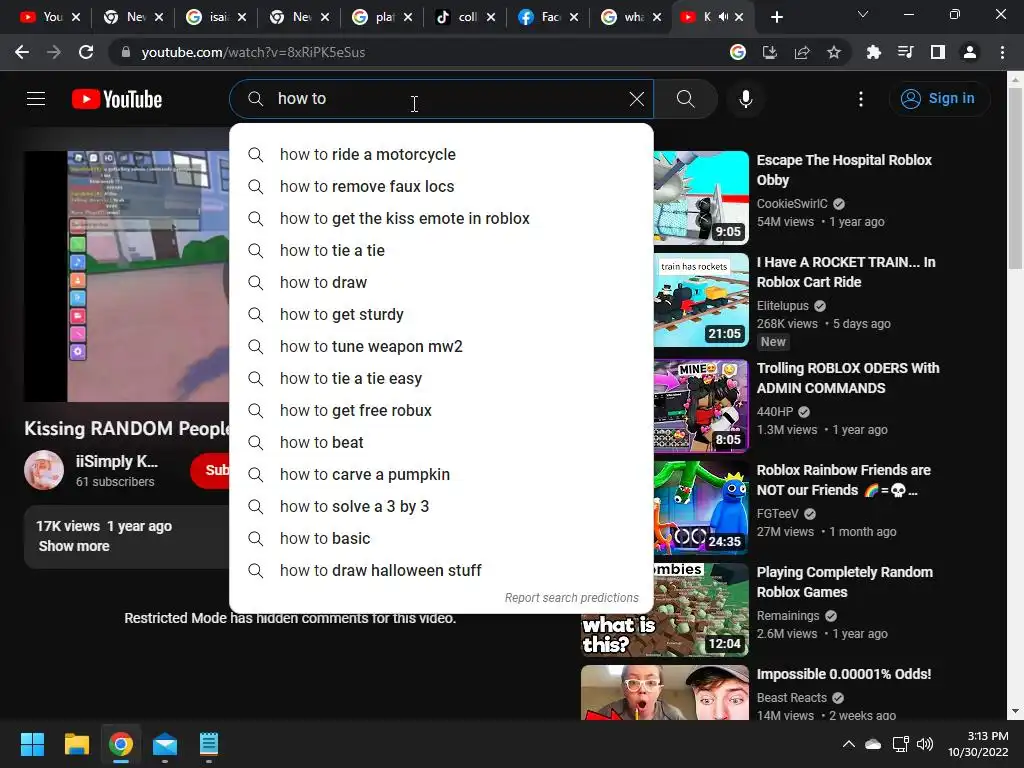Choose 'how to get the kiss emote in roblox'
The width and height of the screenshot is (1024, 768).
[x=441, y=219]
